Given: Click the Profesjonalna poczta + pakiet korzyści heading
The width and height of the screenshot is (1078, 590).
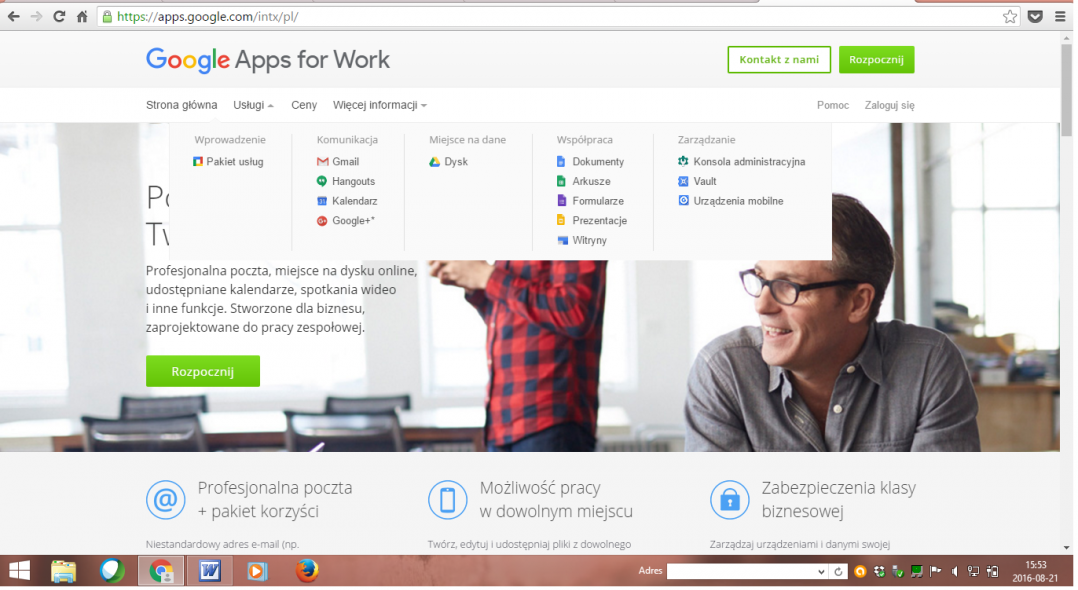Looking at the screenshot, I should [x=275, y=499].
